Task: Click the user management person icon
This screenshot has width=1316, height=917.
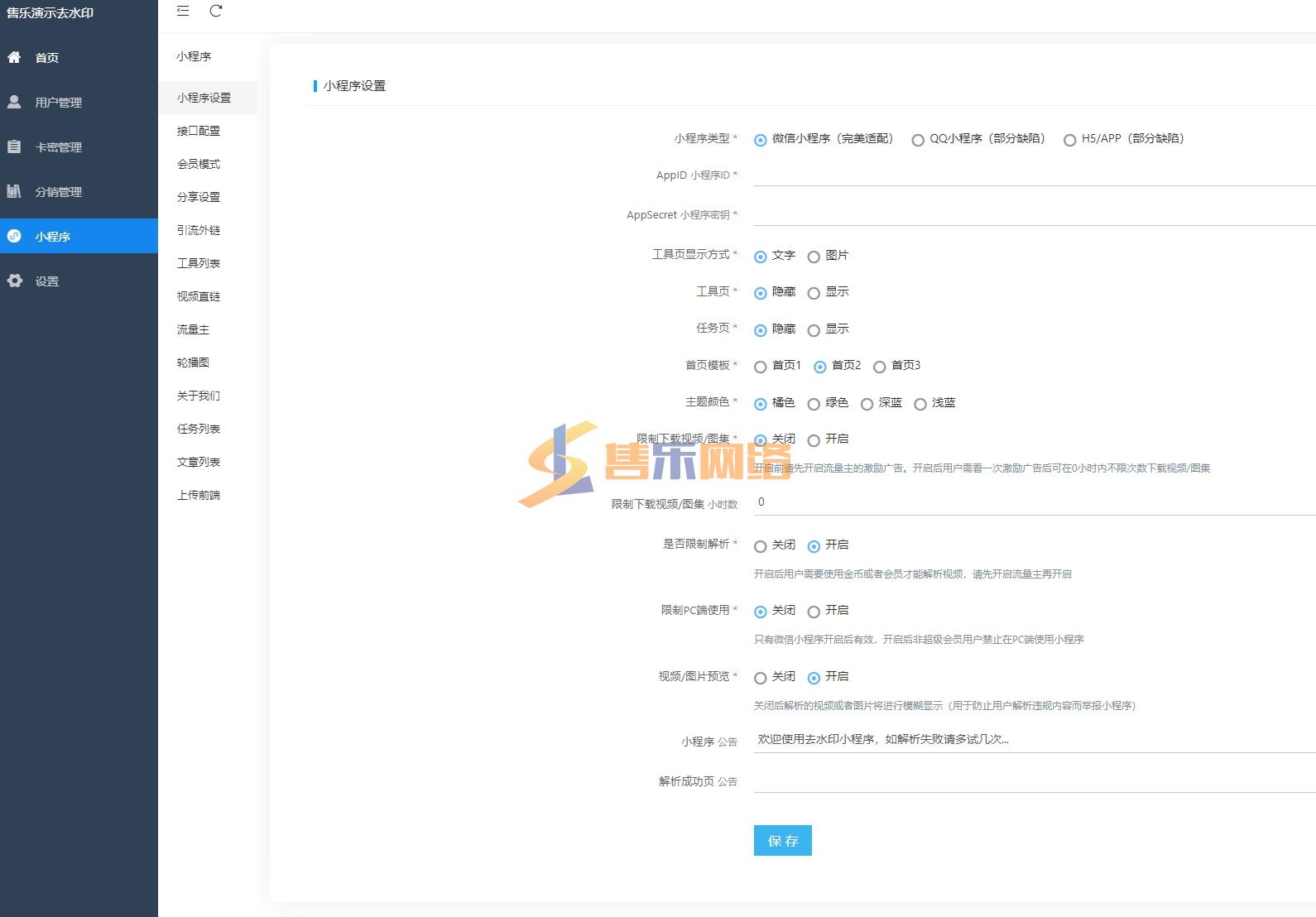Action: pos(14,102)
